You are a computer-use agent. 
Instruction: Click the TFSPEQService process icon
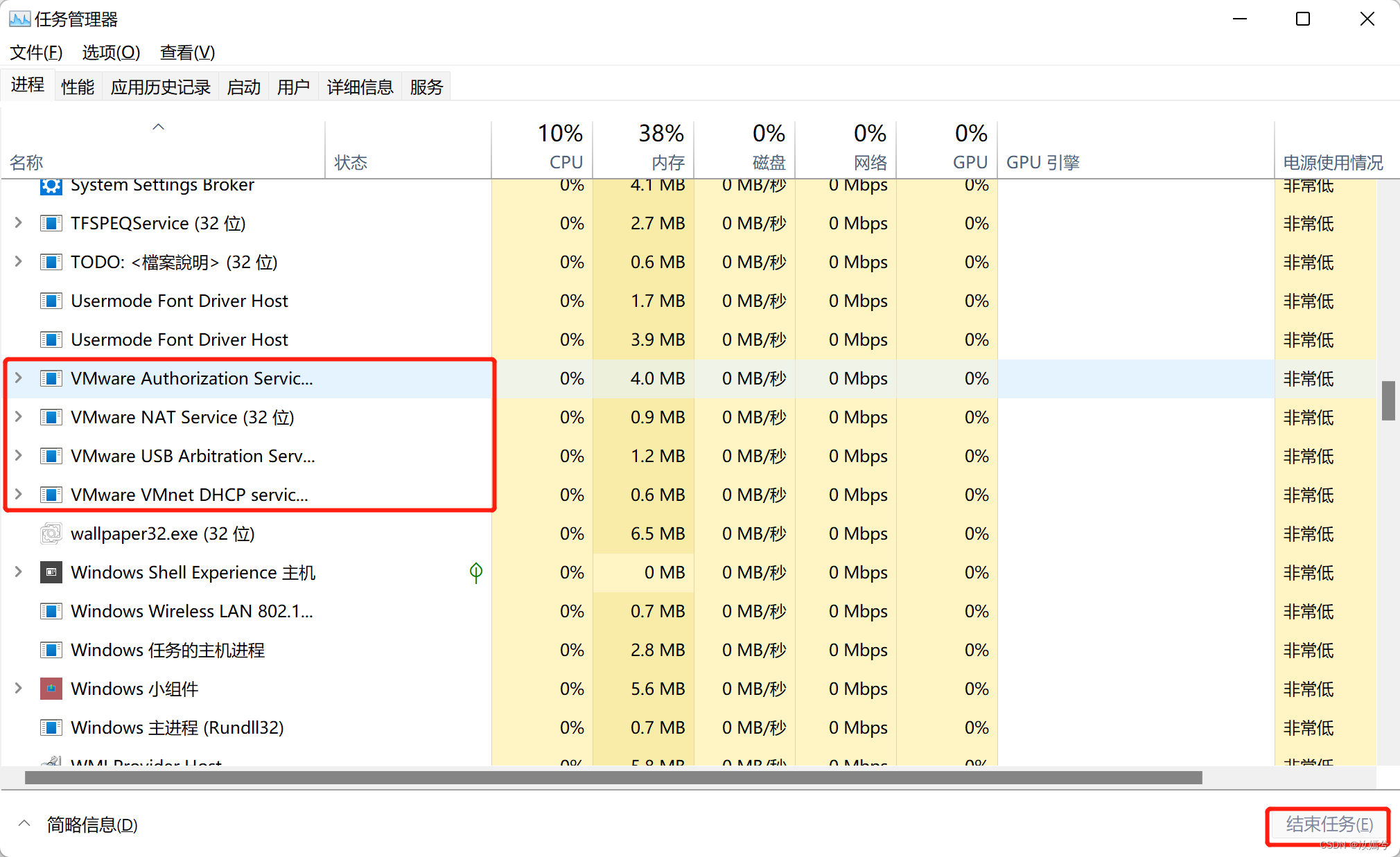click(51, 223)
